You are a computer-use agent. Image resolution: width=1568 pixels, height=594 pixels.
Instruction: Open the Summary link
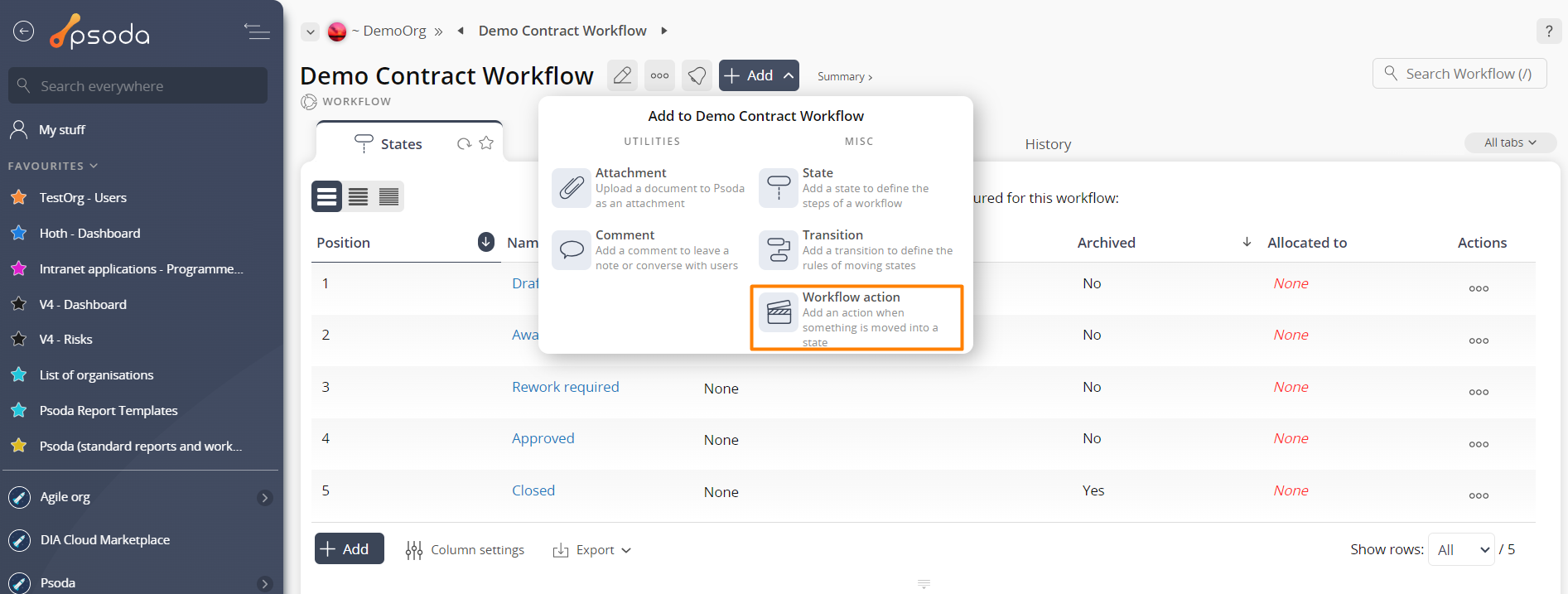pos(844,76)
